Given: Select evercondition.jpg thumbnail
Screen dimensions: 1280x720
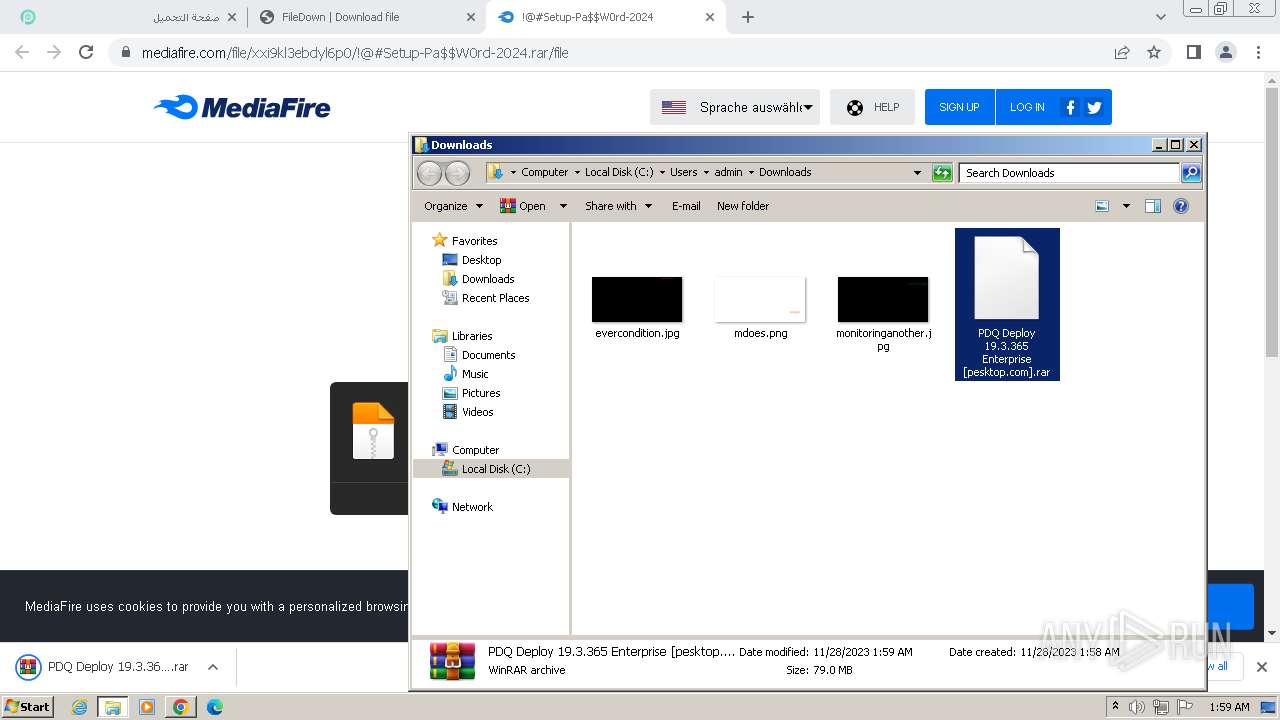Looking at the screenshot, I should tap(637, 300).
